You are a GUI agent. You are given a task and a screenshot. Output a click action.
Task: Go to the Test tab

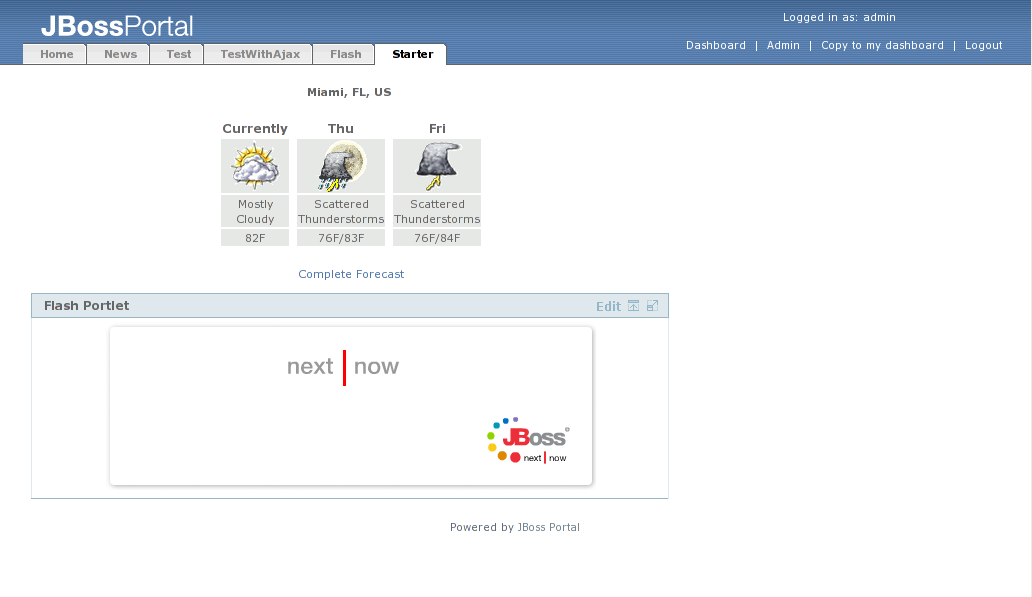coord(179,54)
